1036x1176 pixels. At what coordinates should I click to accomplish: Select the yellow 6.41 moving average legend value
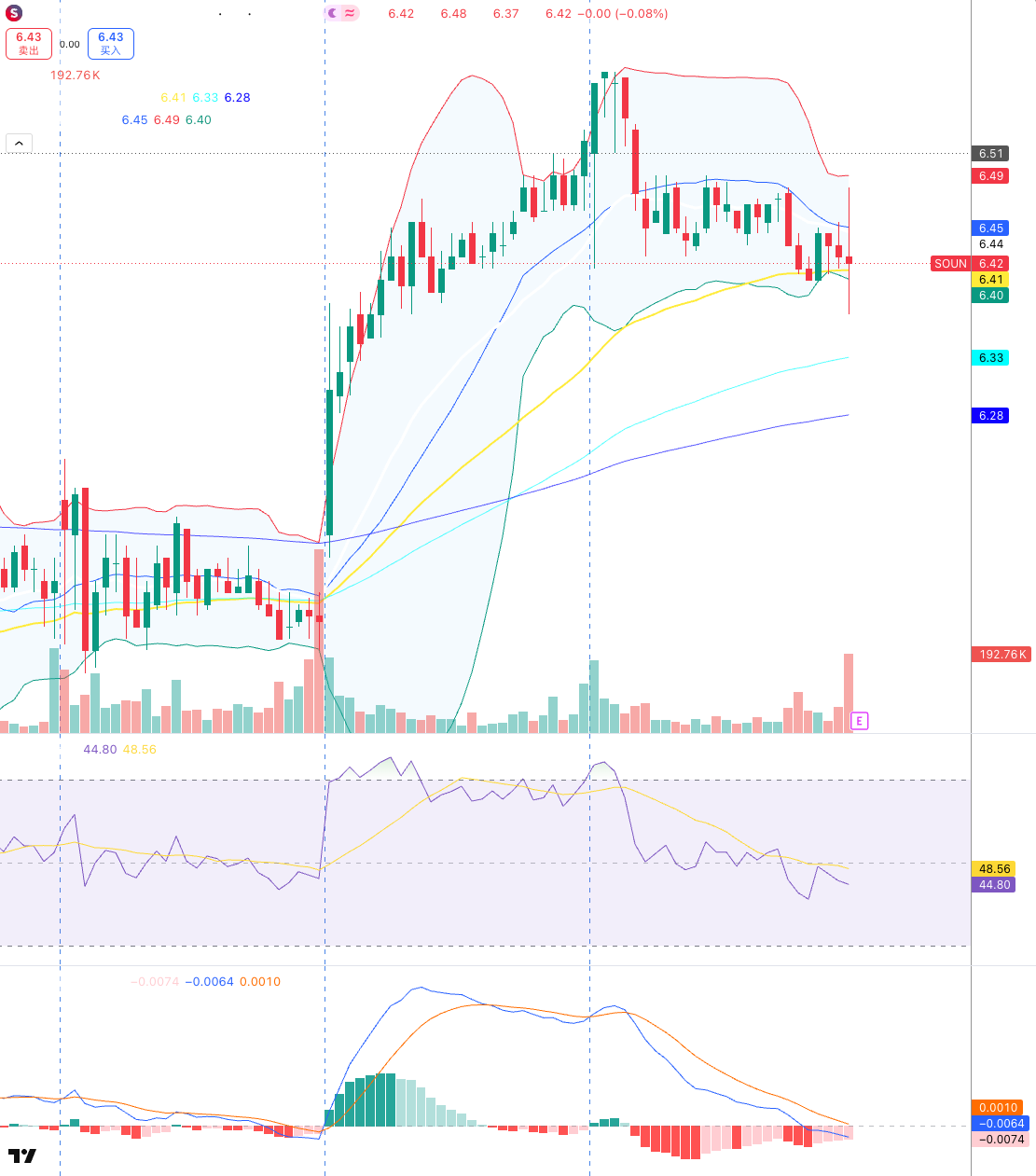173,98
